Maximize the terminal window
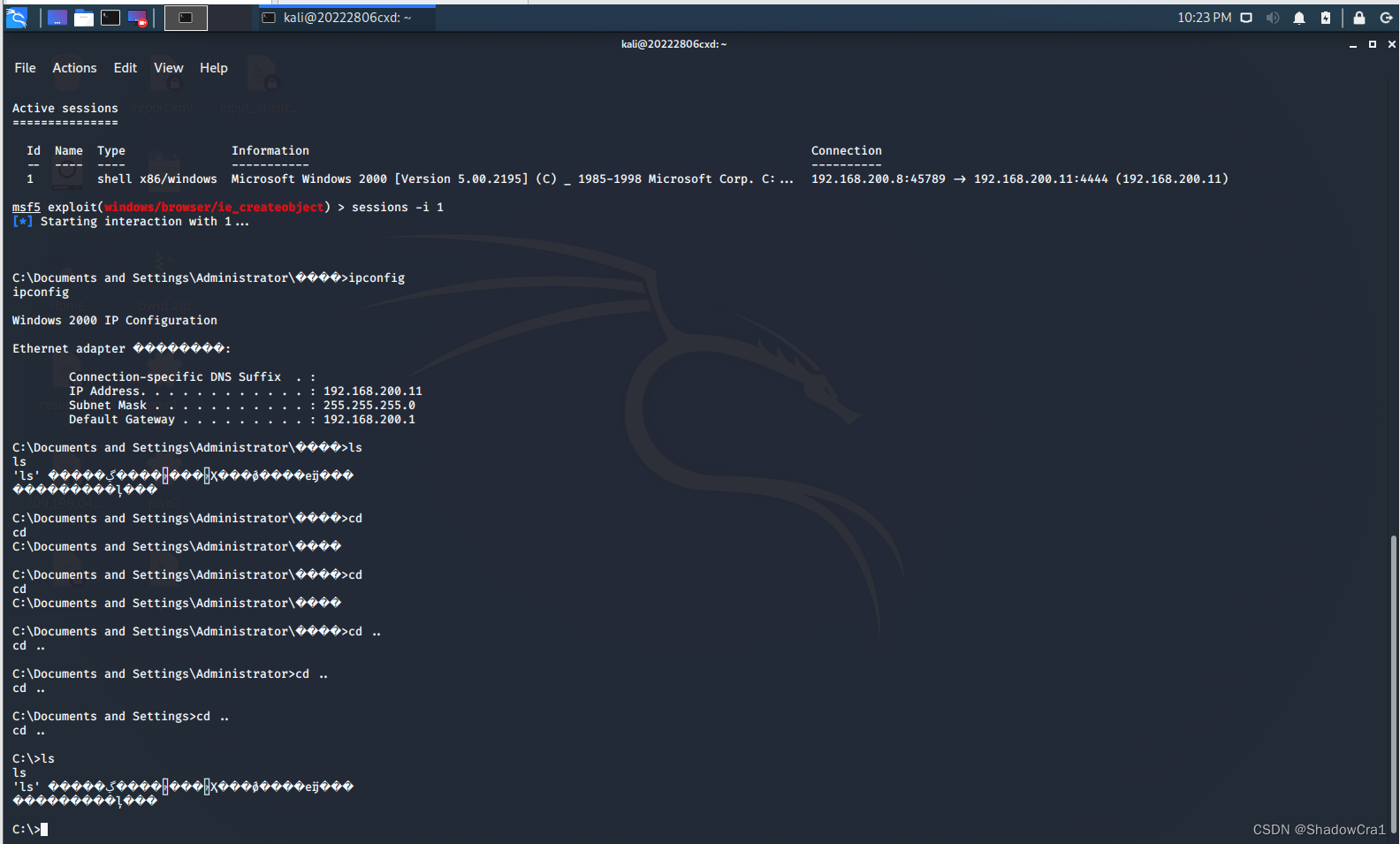The image size is (1400, 844). pyautogui.click(x=1373, y=44)
